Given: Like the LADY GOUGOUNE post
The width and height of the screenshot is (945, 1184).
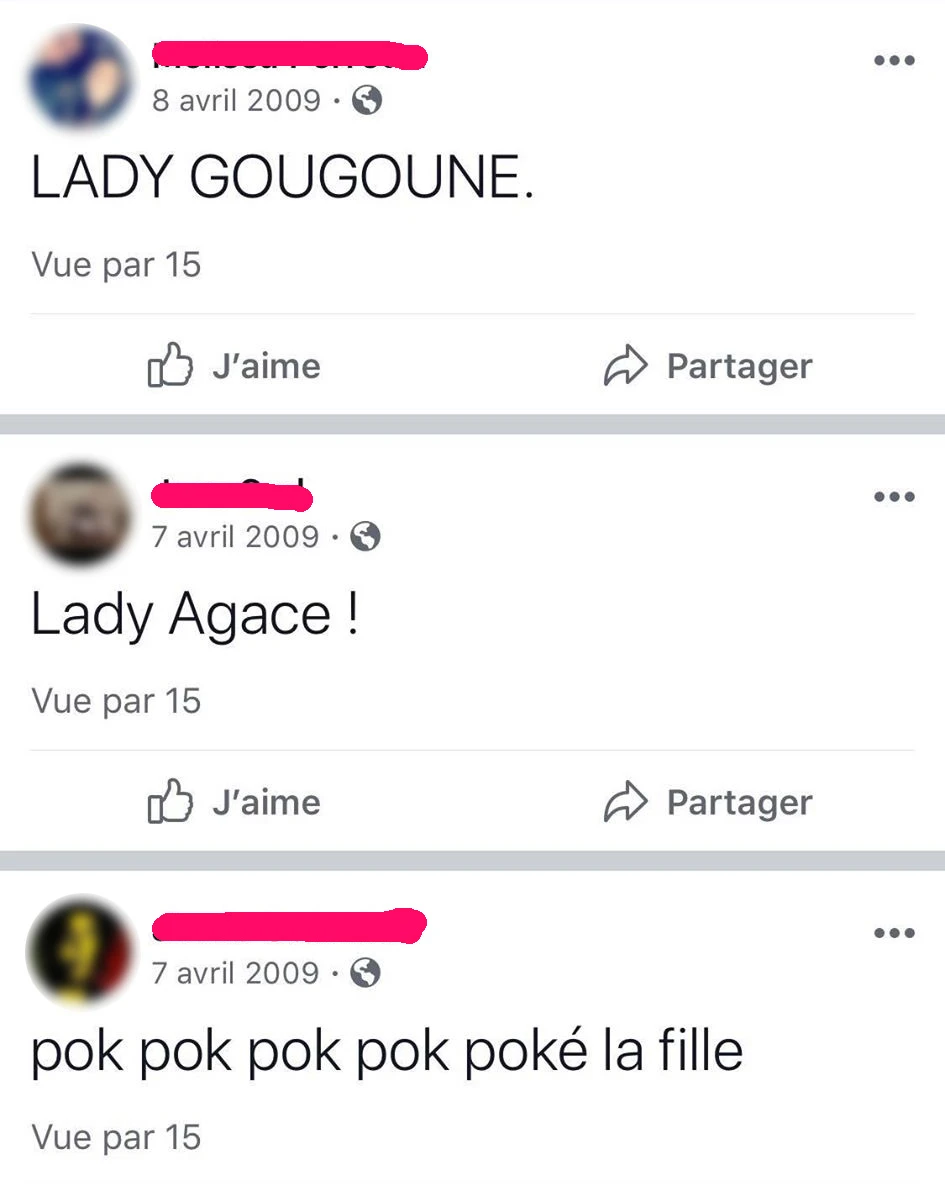Looking at the screenshot, I should point(233,365).
